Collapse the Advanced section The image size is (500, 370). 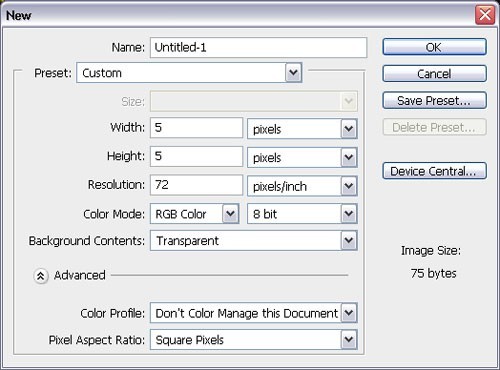41,276
